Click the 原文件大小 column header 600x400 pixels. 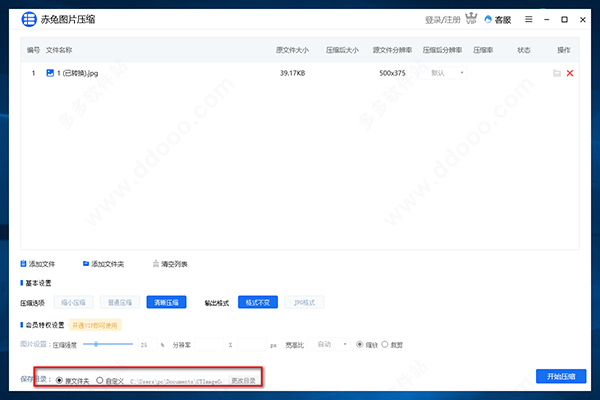click(292, 50)
